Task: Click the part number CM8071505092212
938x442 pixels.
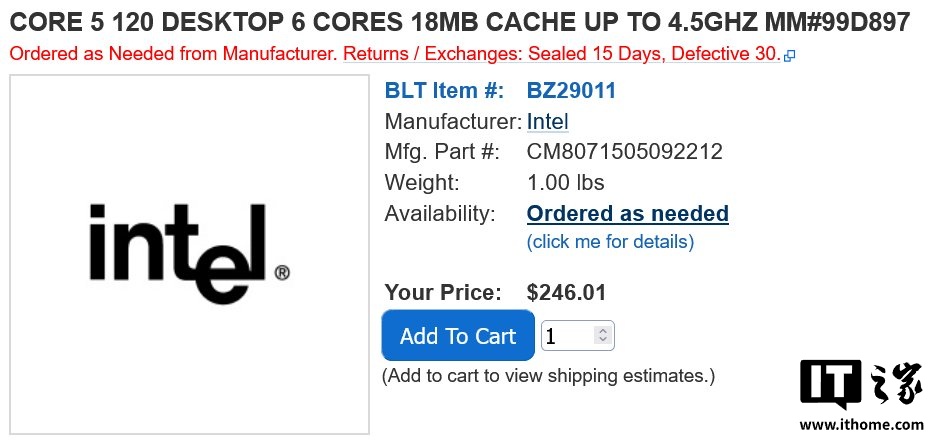Action: pyautogui.click(x=624, y=152)
